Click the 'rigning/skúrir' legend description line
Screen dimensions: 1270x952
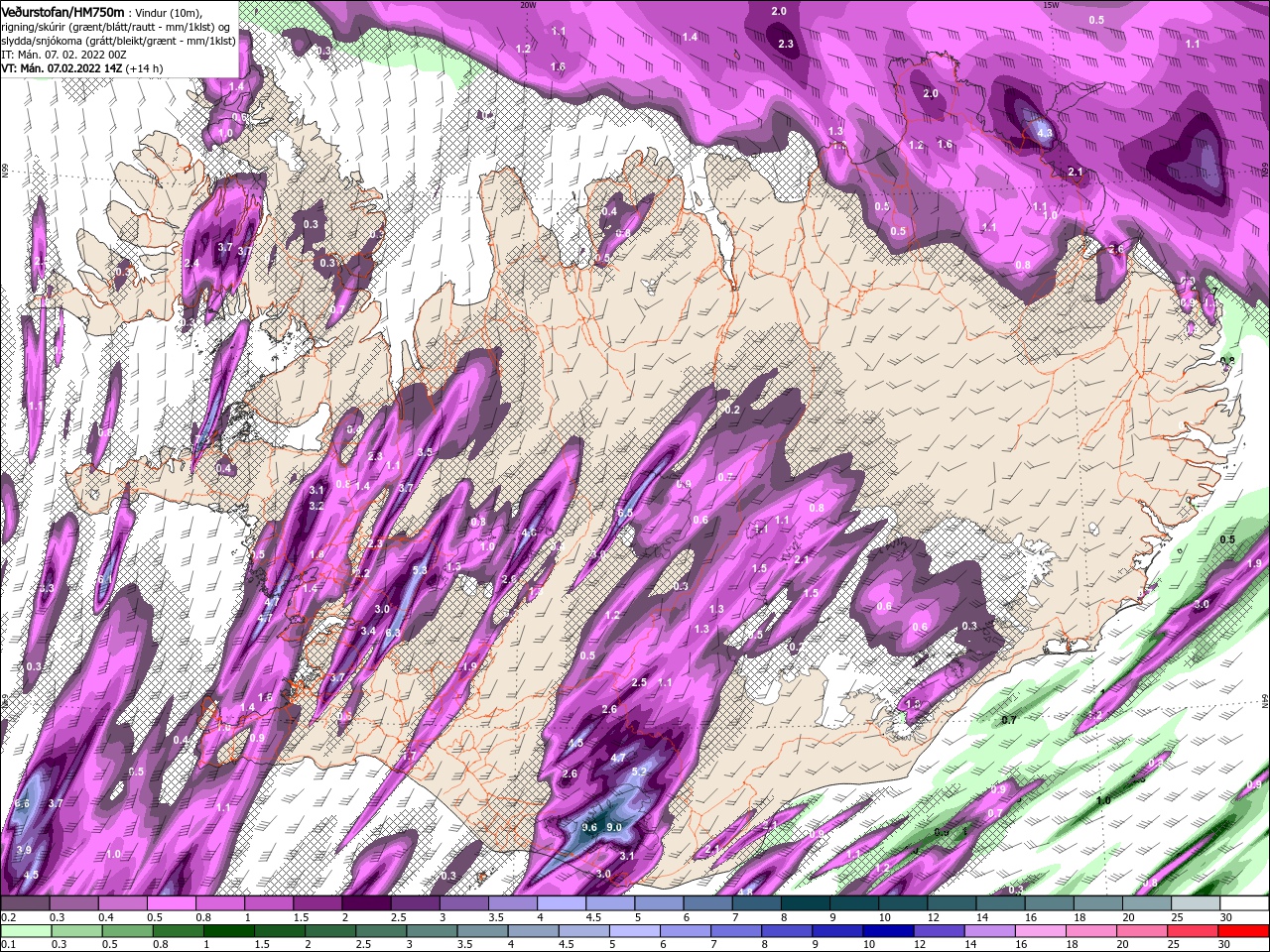115,26
